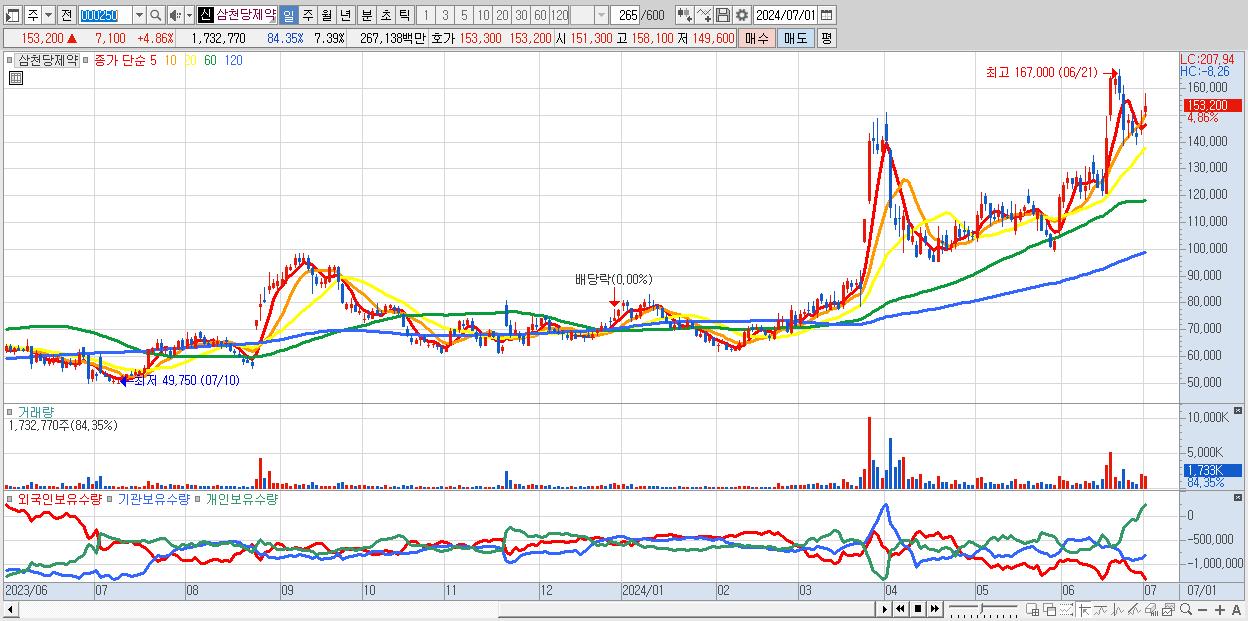The width and height of the screenshot is (1248, 621).
Task: Click the plus zoom-in icon
Action: (1220, 610)
